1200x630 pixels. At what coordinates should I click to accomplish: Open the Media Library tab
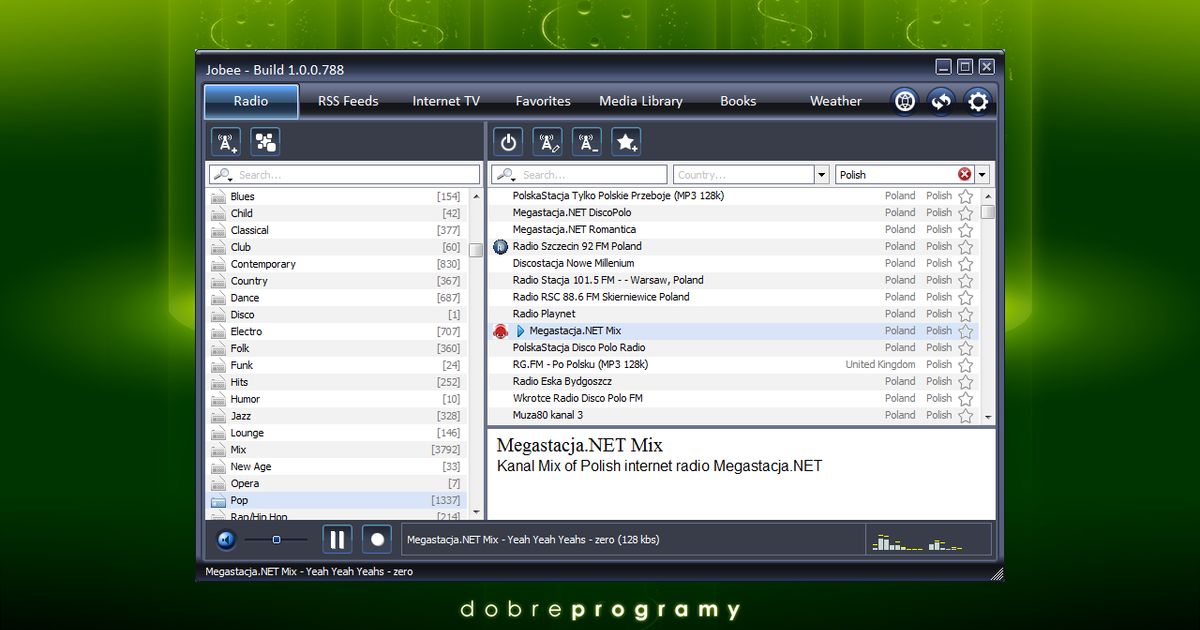641,101
